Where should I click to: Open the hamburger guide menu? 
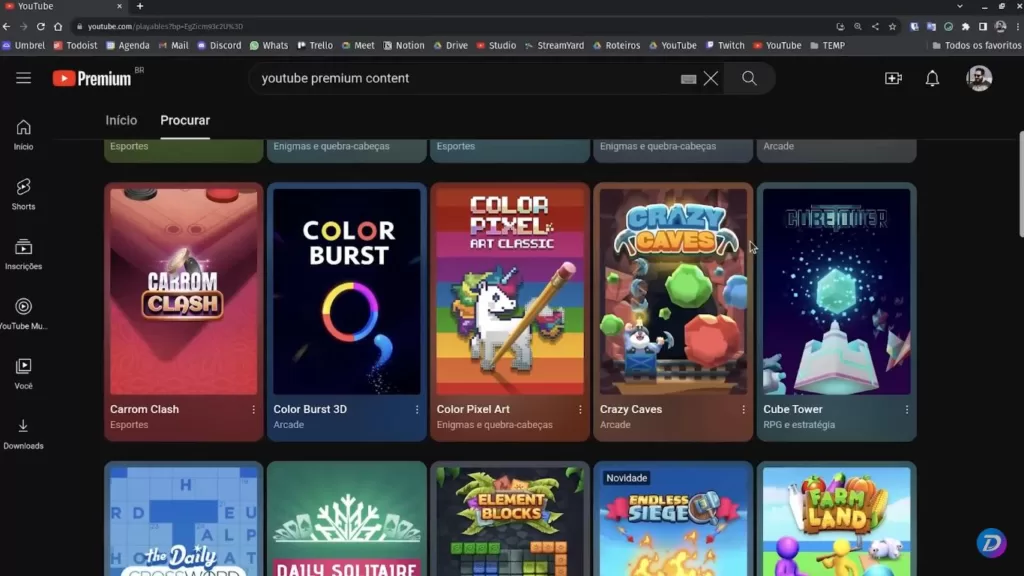24,78
